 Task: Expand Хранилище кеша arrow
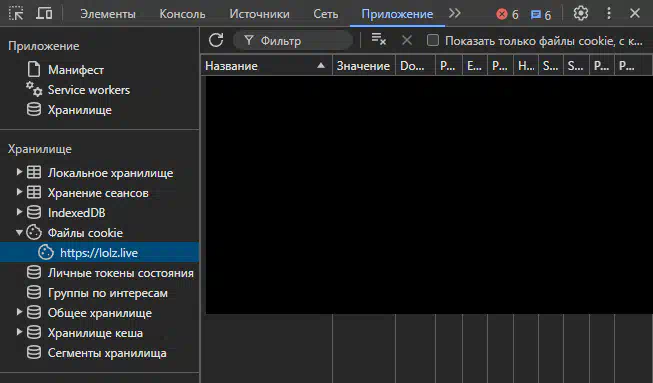click(19, 331)
